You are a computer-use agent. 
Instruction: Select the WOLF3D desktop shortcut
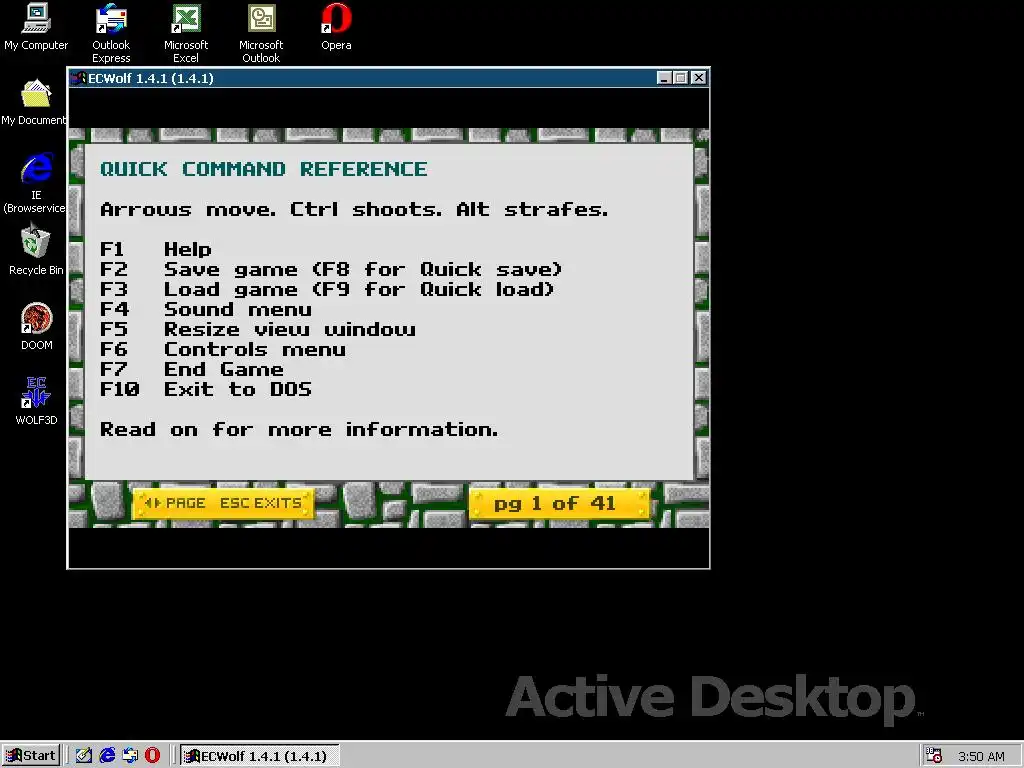pos(36,401)
